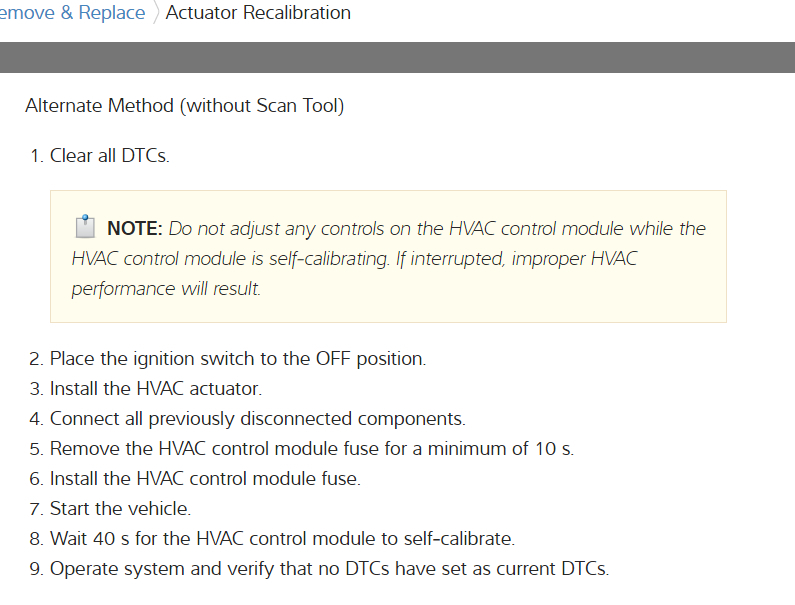Click the "Actuator Recalibration" breadcrumb title
Image resolution: width=795 pixels, height=605 pixels.
pos(258,13)
